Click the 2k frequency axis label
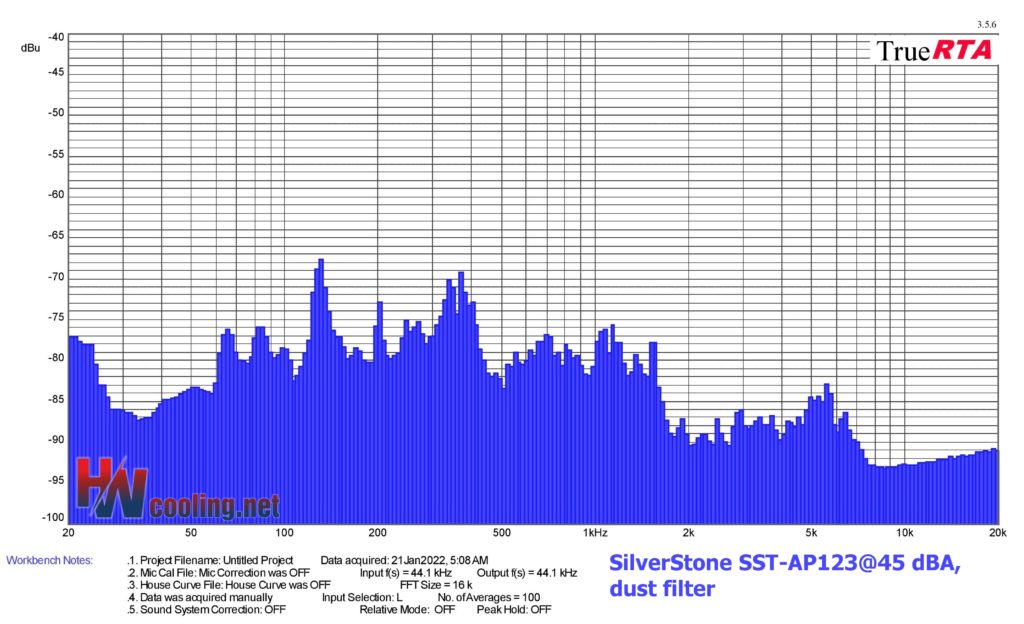The image size is (1024, 624). tap(688, 533)
